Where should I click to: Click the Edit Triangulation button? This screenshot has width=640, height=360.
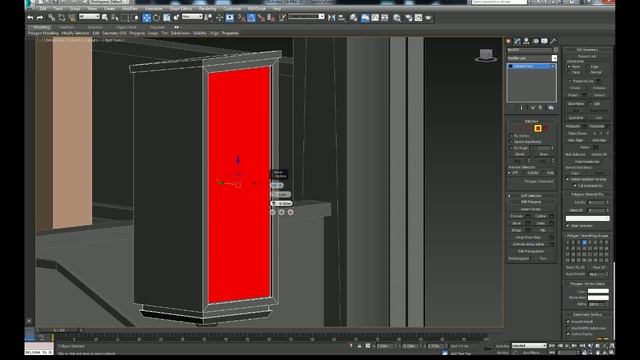coord(531,251)
